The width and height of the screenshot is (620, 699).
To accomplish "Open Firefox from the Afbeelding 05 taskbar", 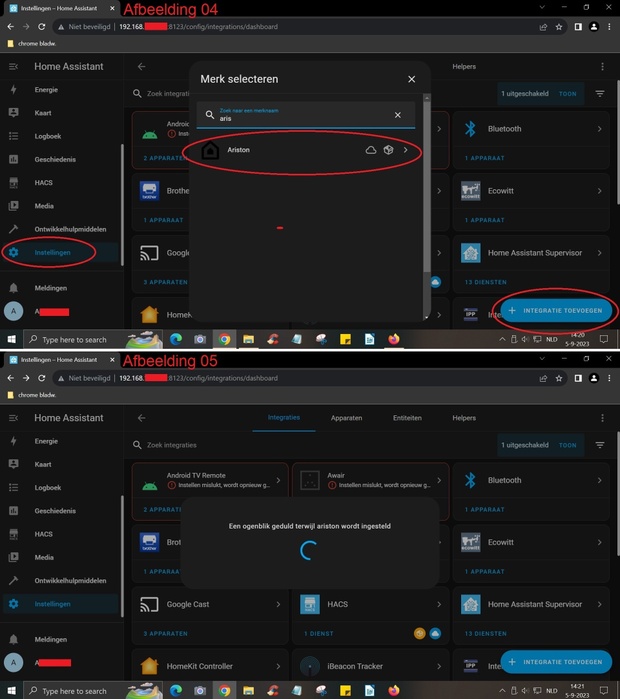I will click(394, 691).
